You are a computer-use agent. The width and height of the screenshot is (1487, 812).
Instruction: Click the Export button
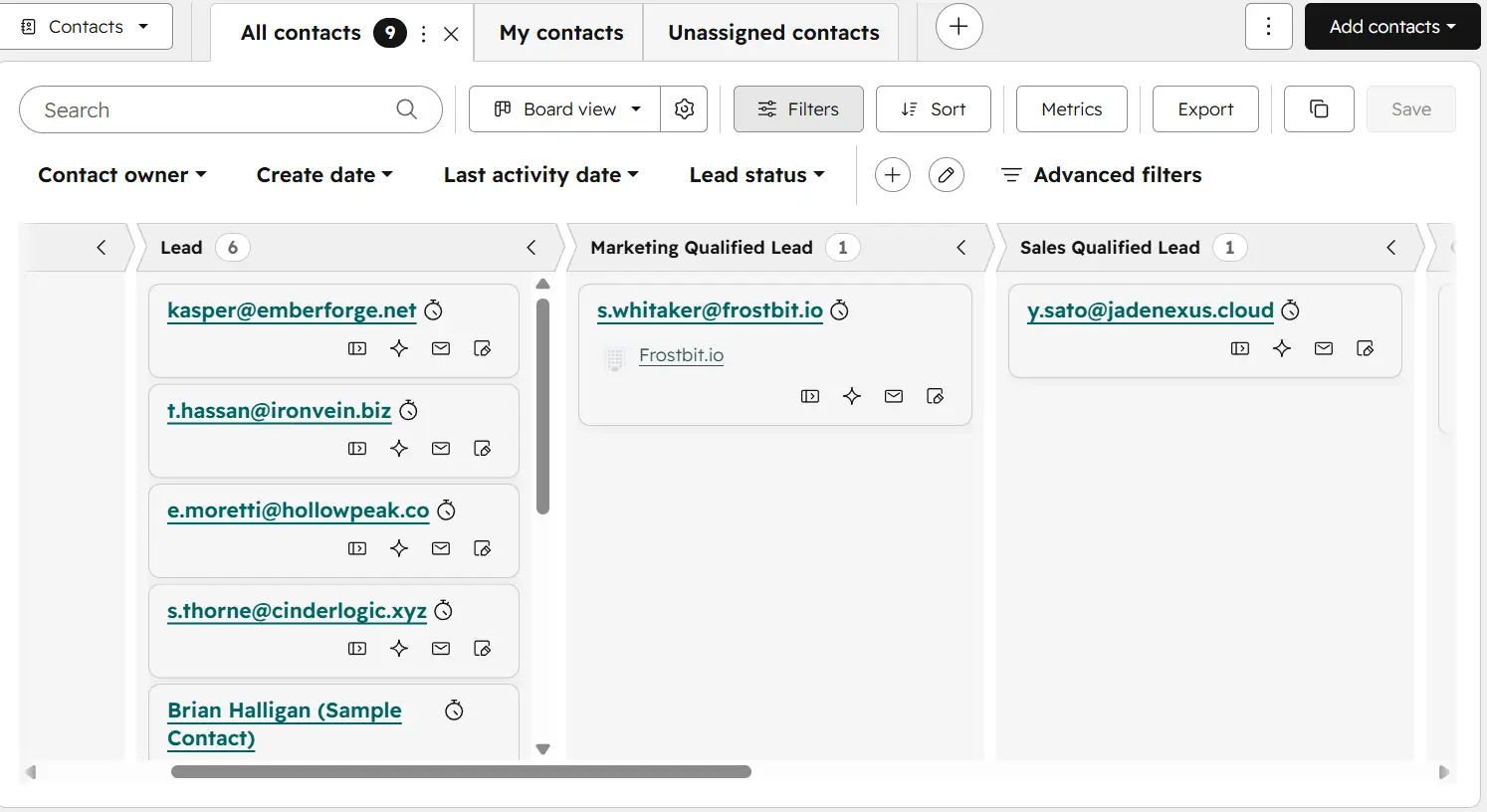[x=1205, y=109]
